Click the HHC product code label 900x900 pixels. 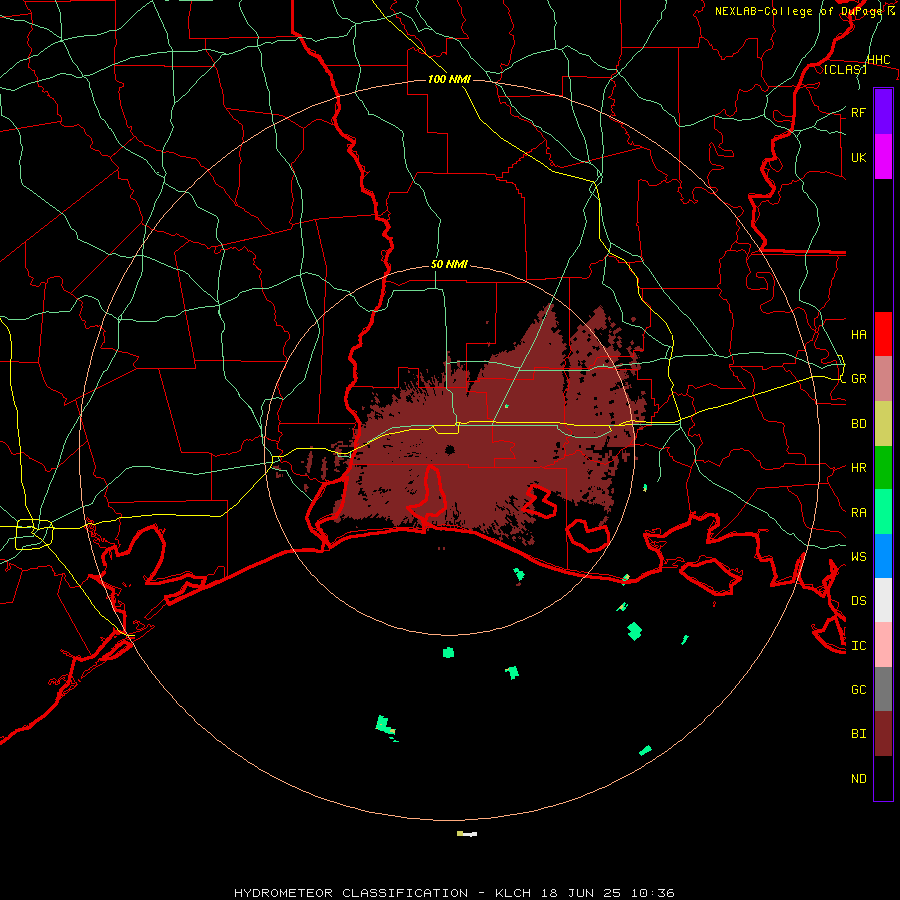(x=878, y=60)
